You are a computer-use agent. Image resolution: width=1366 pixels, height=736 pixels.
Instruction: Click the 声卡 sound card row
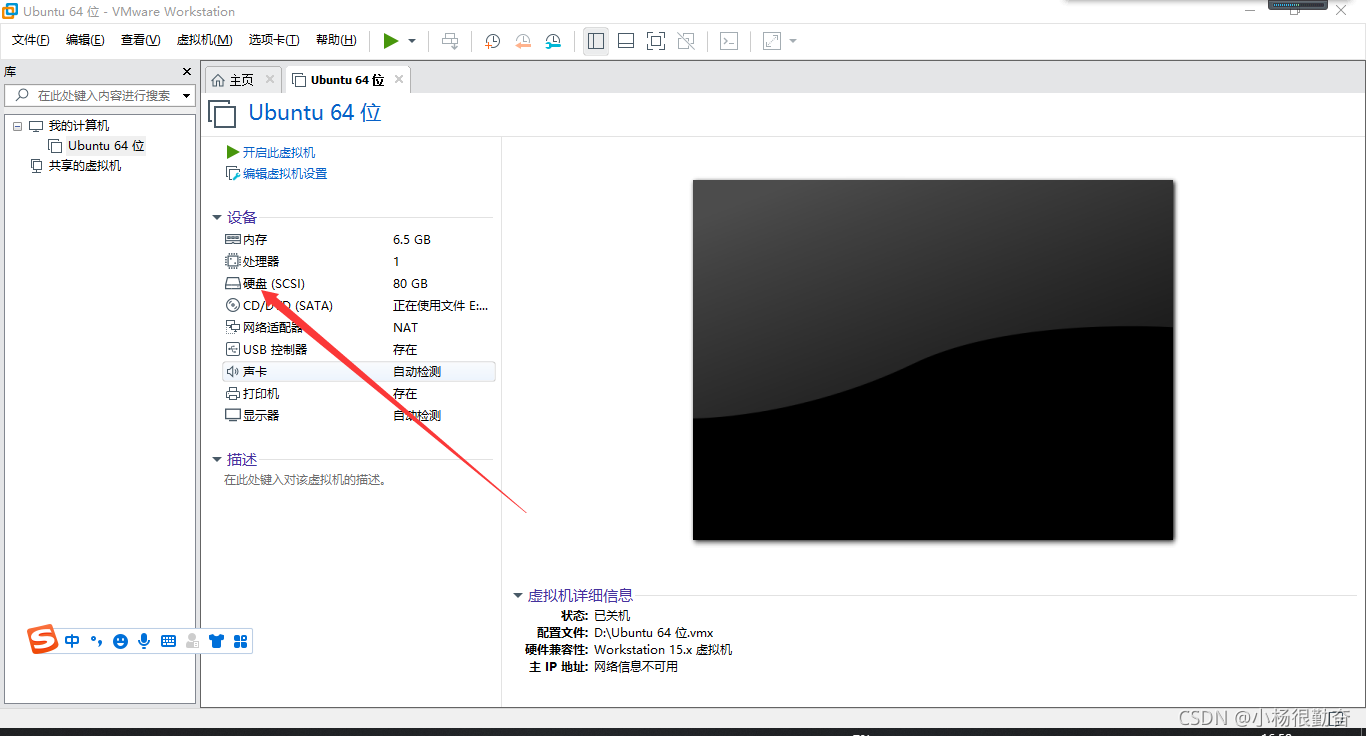[x=359, y=372]
